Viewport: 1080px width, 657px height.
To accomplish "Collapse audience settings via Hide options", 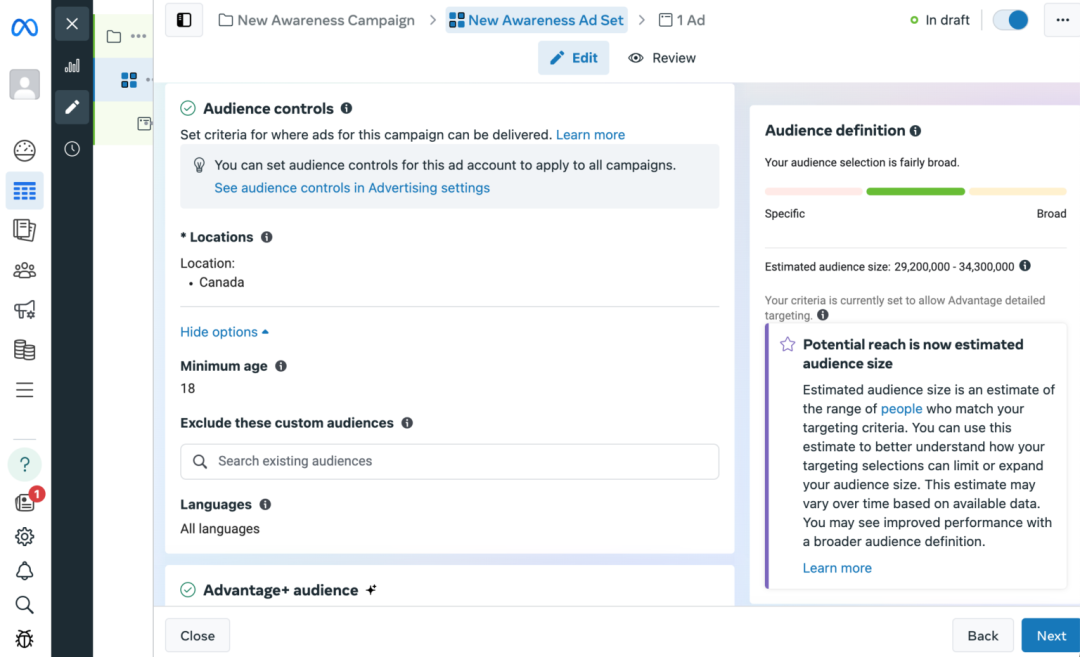I will pos(224,332).
